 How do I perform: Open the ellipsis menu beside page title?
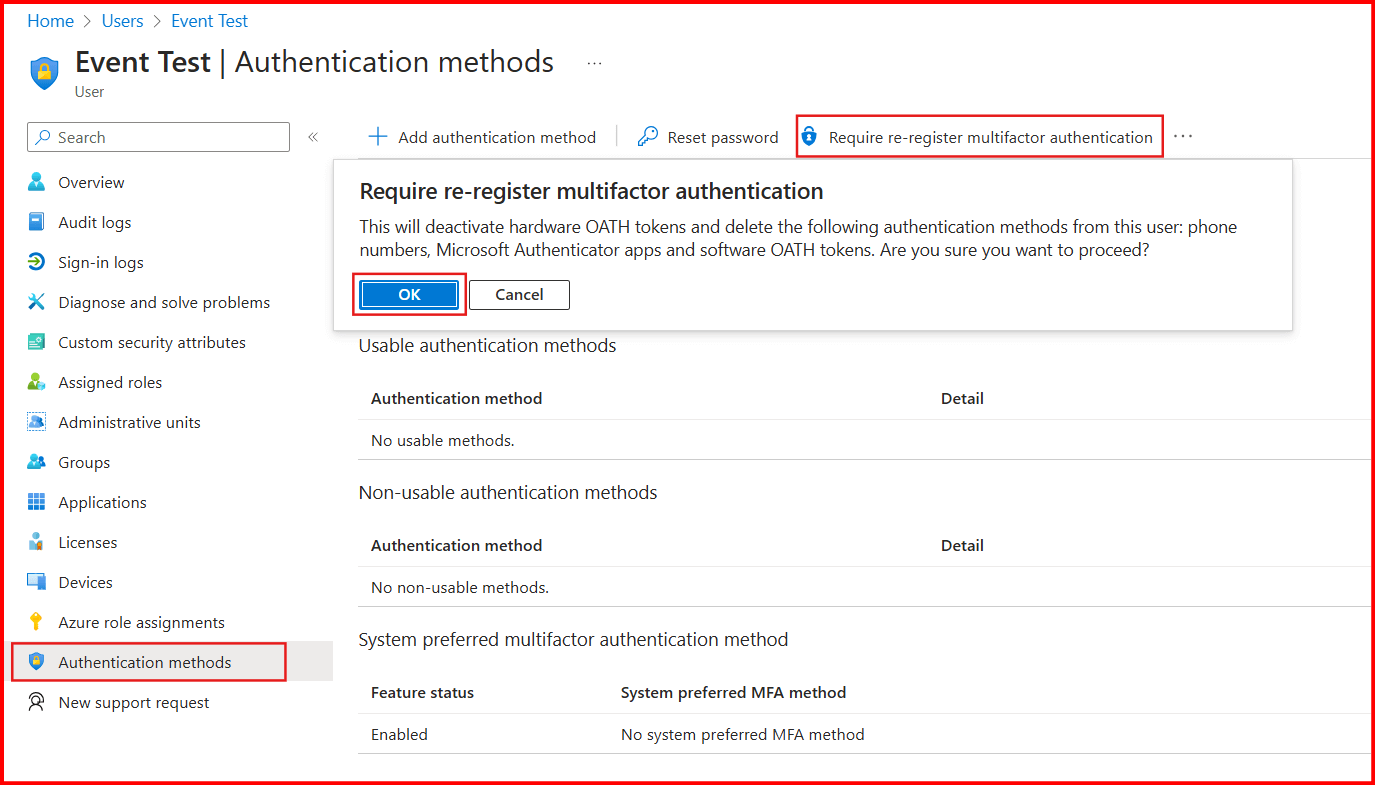click(595, 63)
